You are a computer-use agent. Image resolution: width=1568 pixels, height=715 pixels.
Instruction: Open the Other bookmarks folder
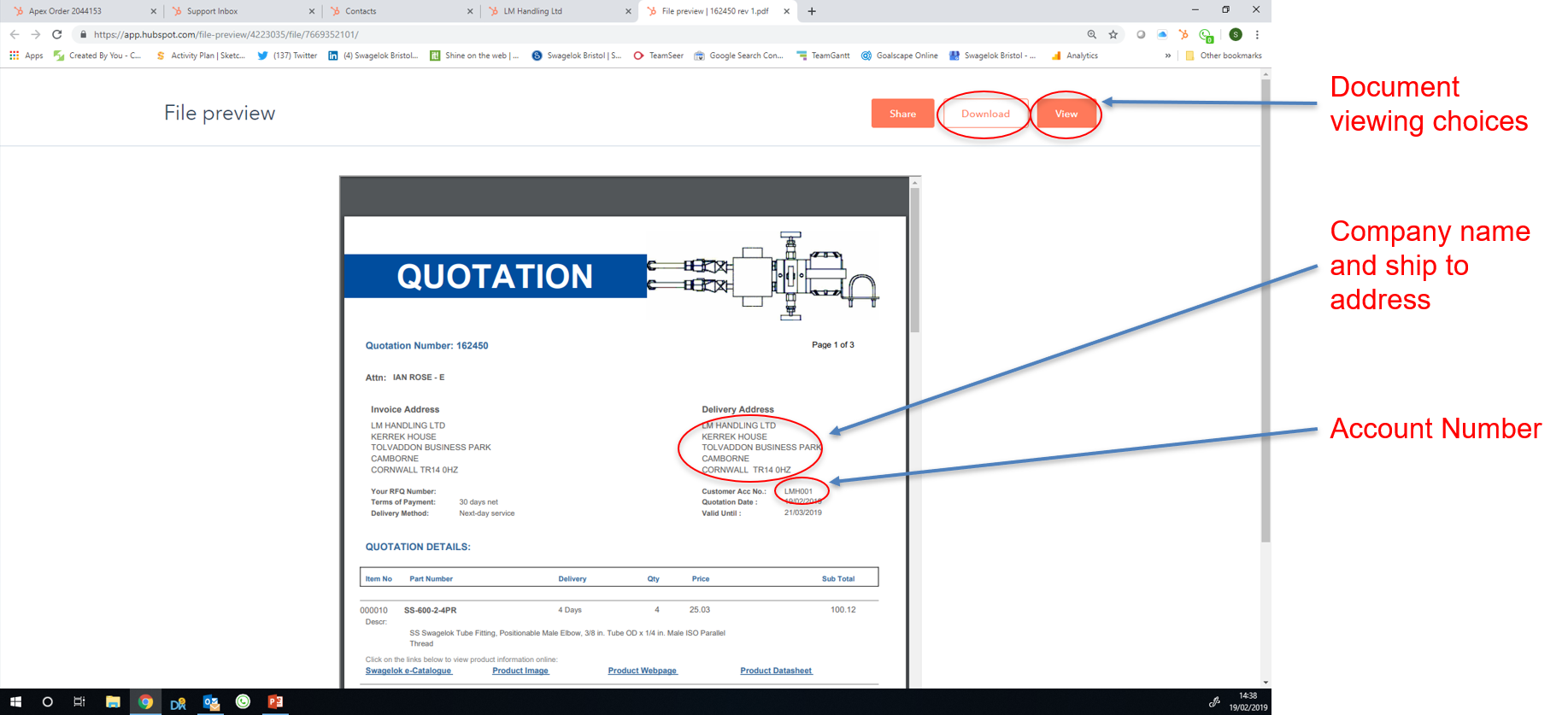click(1223, 56)
